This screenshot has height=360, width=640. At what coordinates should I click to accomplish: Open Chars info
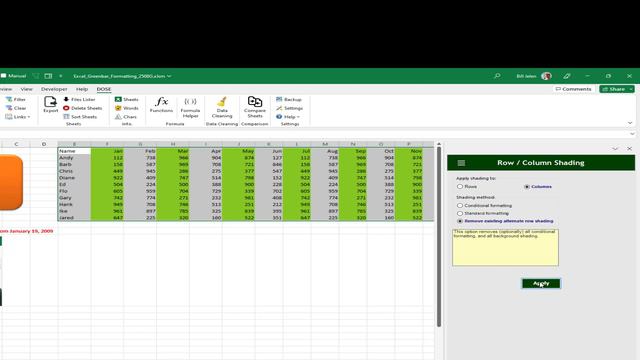pyautogui.click(x=126, y=117)
